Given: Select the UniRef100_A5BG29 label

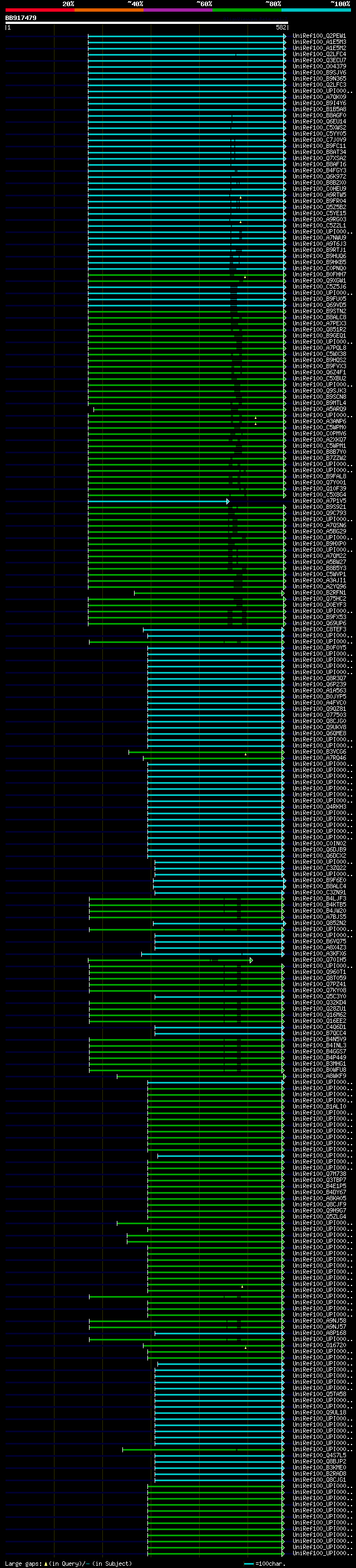Looking at the screenshot, I should tap(319, 531).
